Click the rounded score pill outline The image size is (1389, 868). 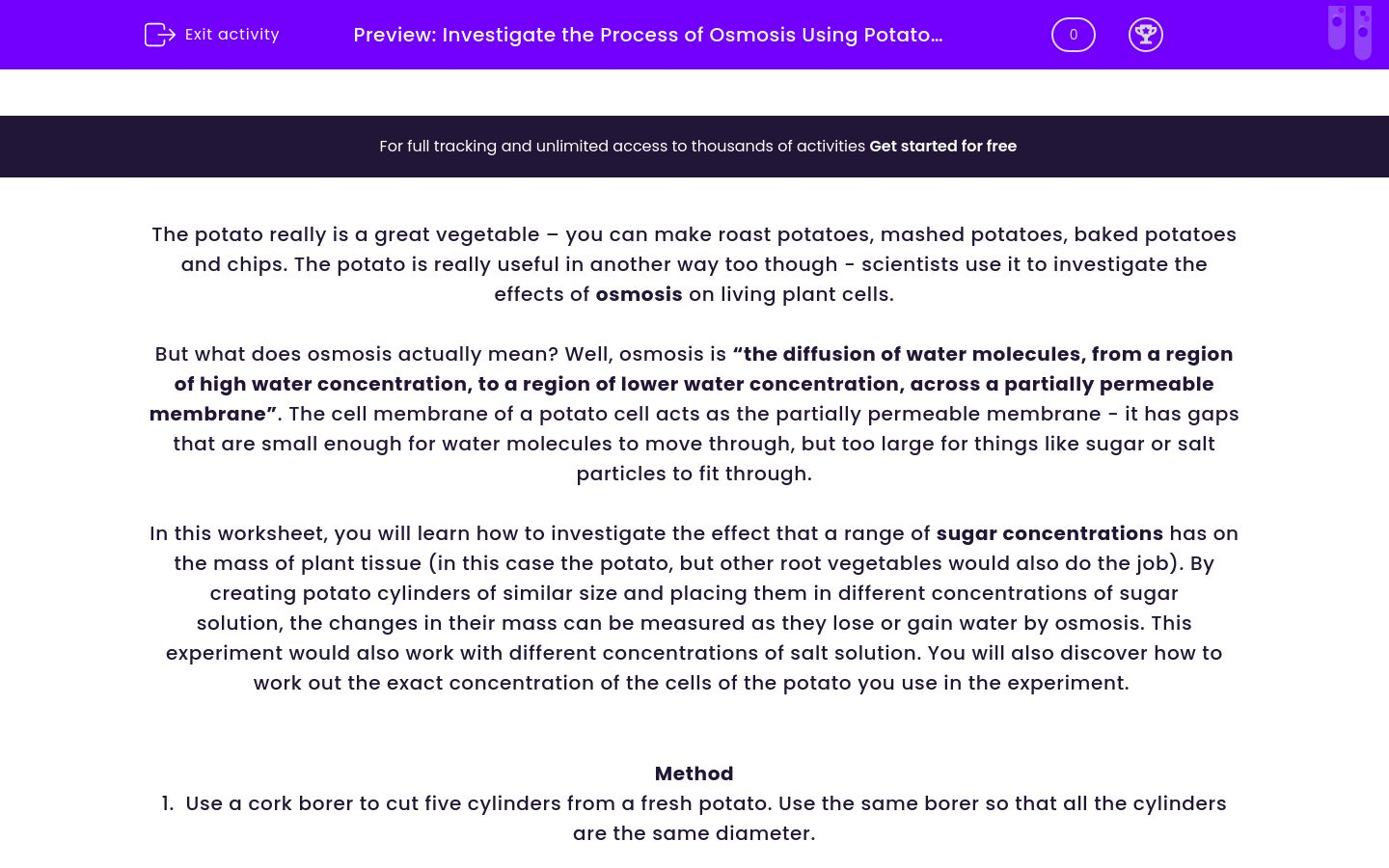tap(1073, 34)
